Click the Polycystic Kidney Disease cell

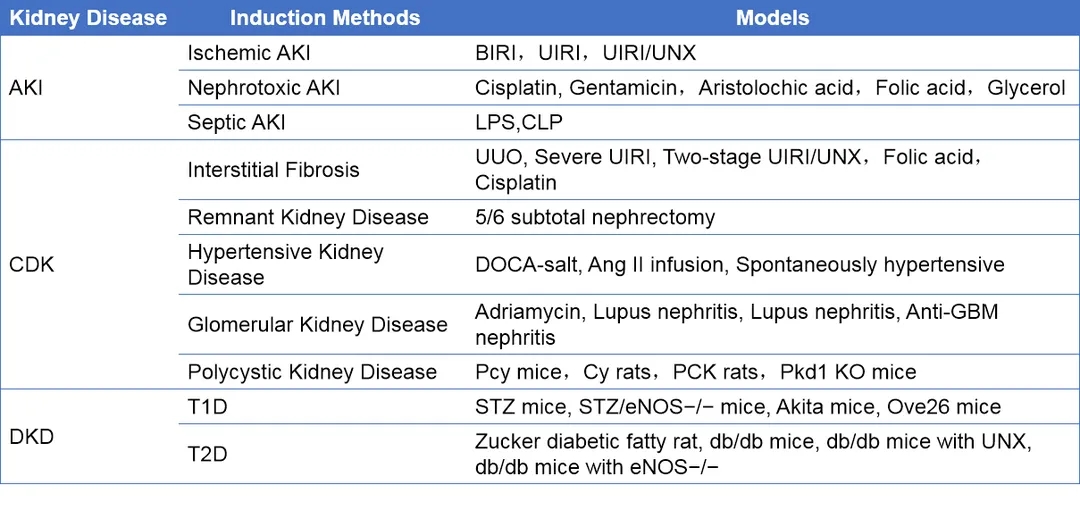(312, 372)
